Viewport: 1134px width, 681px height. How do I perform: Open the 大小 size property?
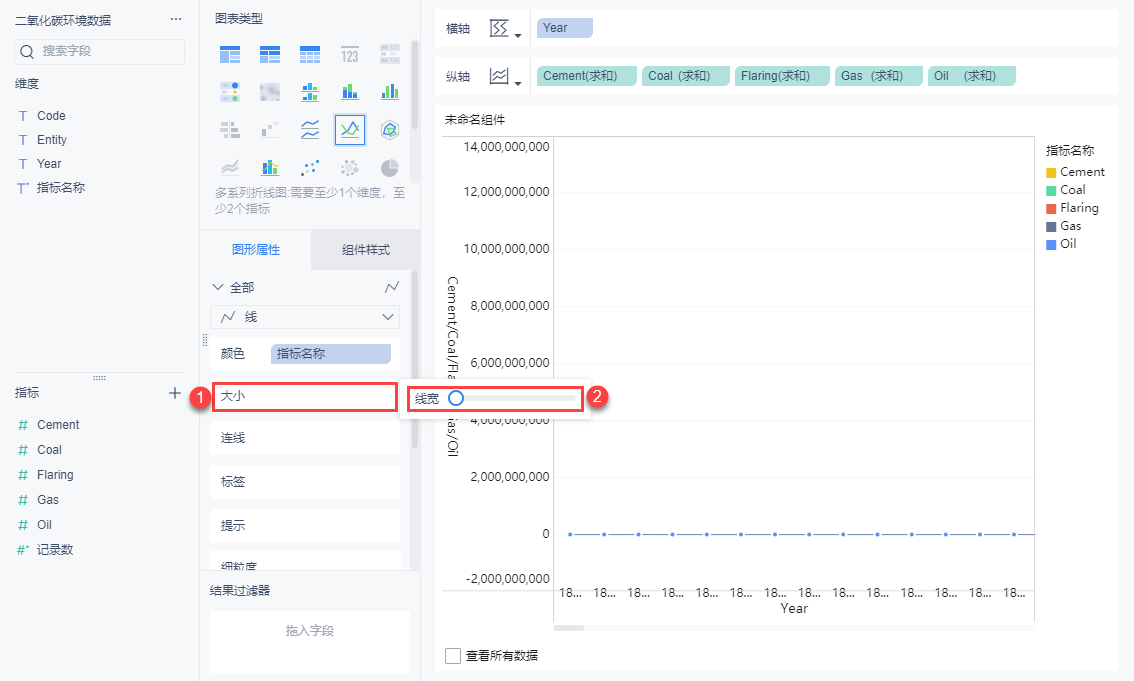click(x=304, y=397)
